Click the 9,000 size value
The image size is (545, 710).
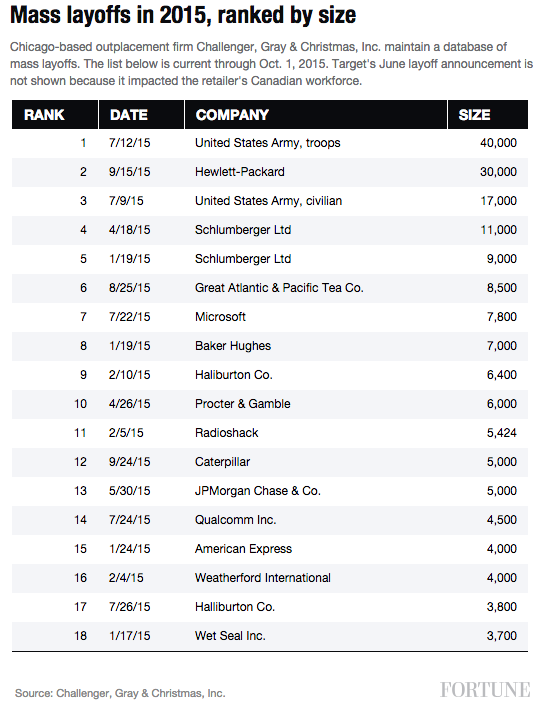pyautogui.click(x=502, y=259)
